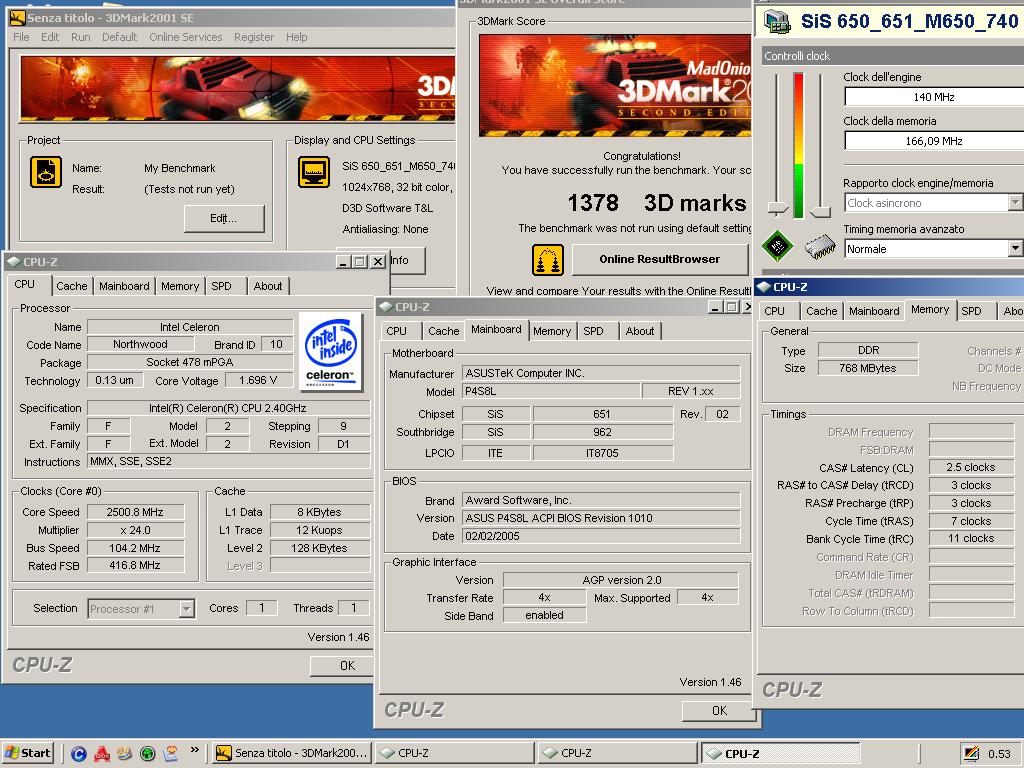The width and height of the screenshot is (1024, 768).
Task: Click the Multiplier x 24.0 value
Action: (135, 530)
